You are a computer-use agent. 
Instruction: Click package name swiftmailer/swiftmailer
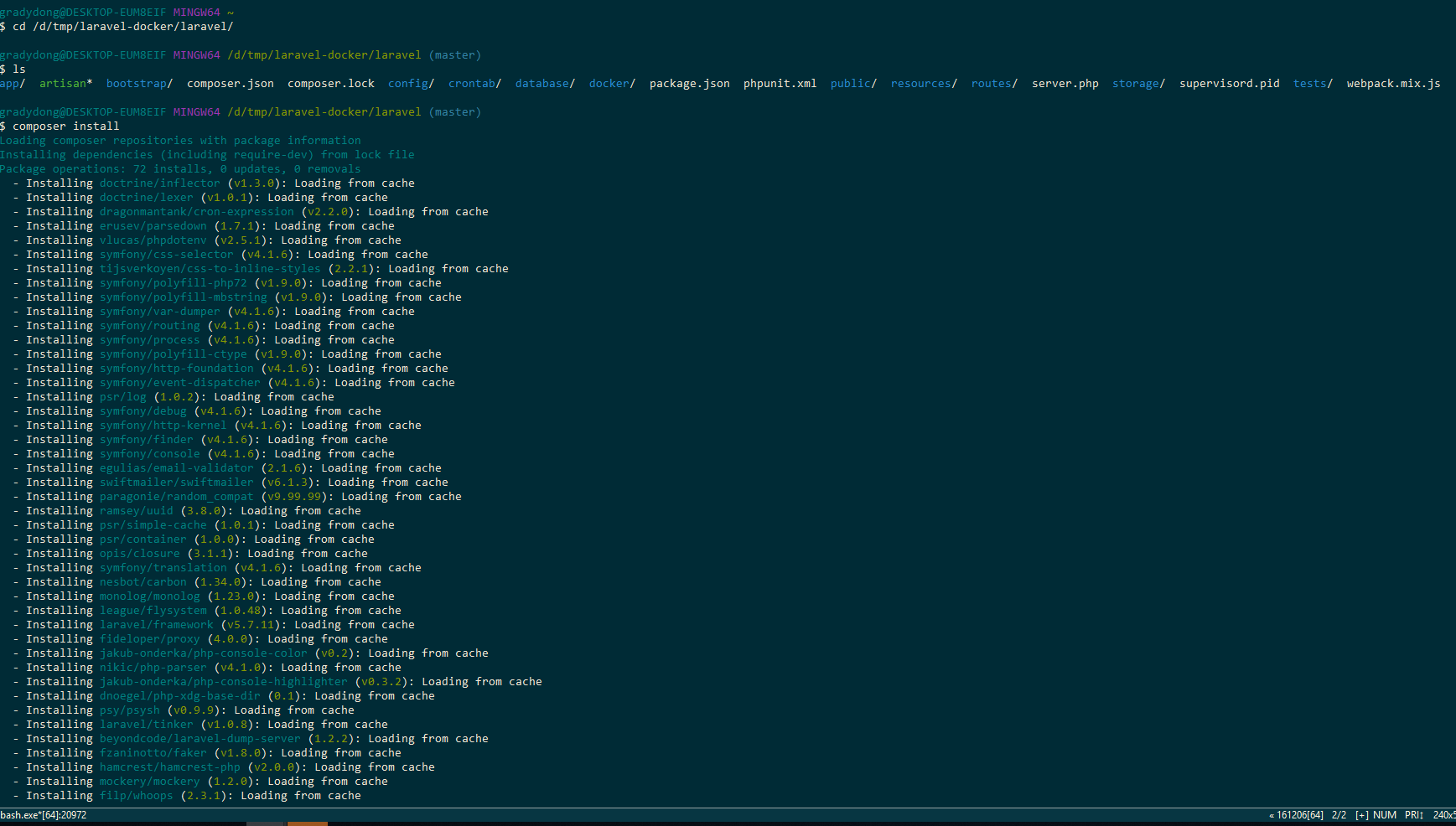click(177, 483)
